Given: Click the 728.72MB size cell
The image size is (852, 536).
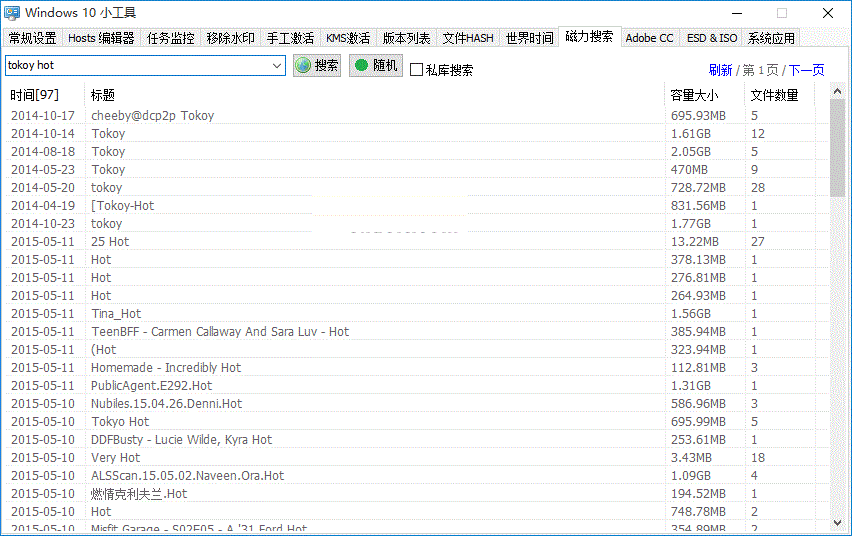Looking at the screenshot, I should [x=698, y=188].
